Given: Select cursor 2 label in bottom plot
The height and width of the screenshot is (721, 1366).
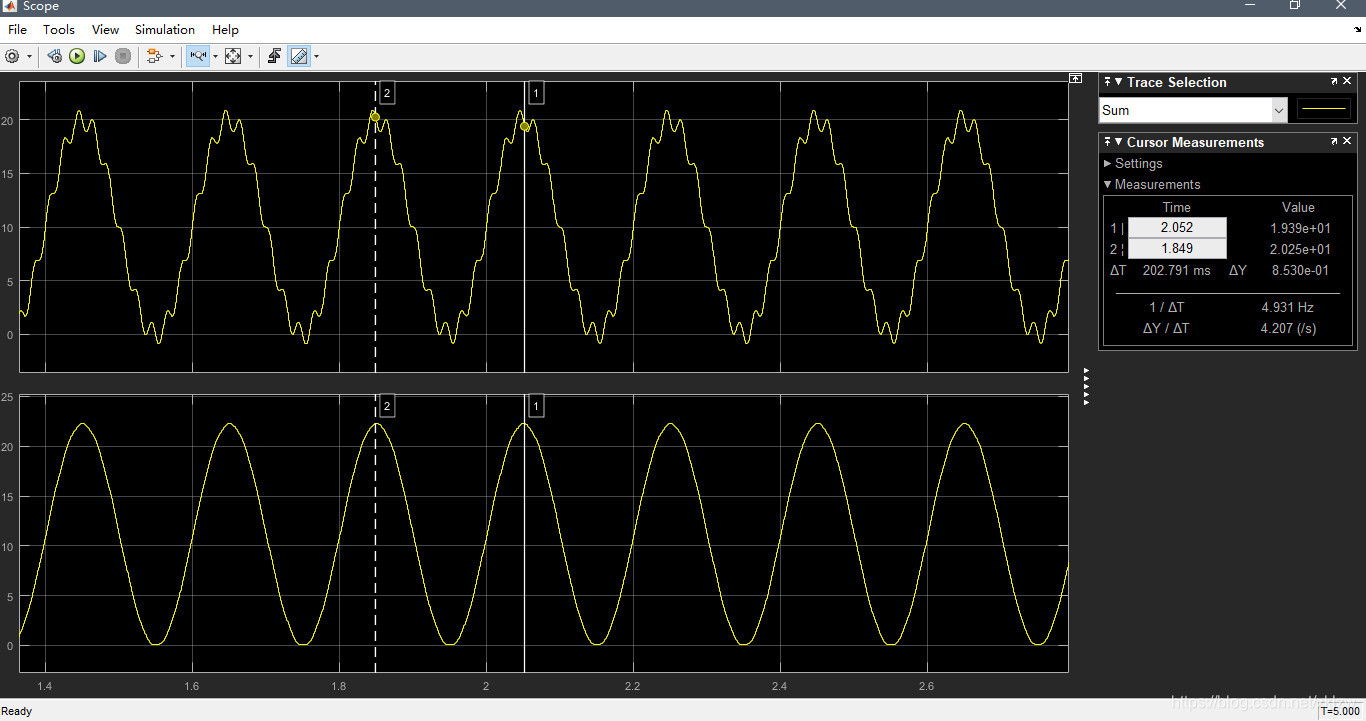Looking at the screenshot, I should pos(387,405).
